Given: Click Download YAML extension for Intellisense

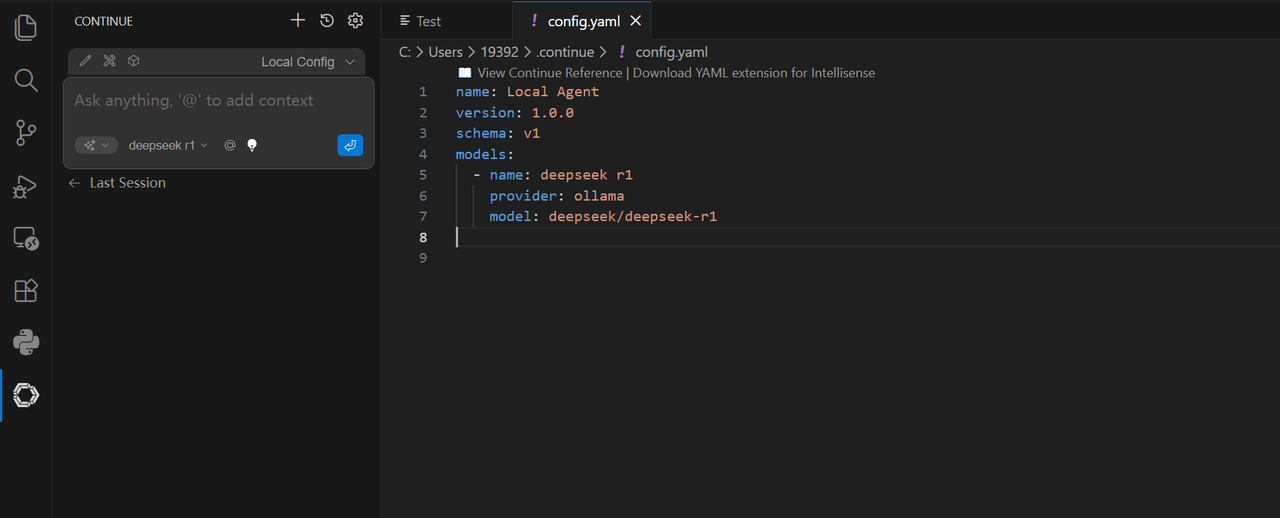Looking at the screenshot, I should coord(754,73).
